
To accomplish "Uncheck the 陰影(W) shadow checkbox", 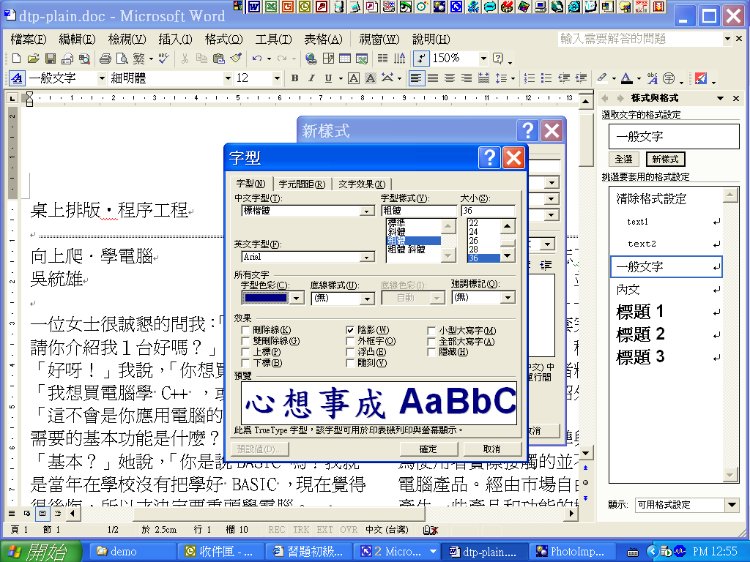I will [350, 330].
